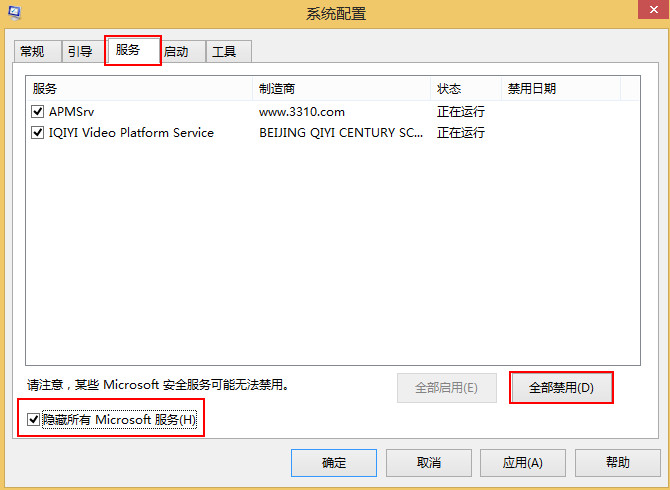670x490 pixels.
Task: Open the 引导 tab
Action: (78, 52)
